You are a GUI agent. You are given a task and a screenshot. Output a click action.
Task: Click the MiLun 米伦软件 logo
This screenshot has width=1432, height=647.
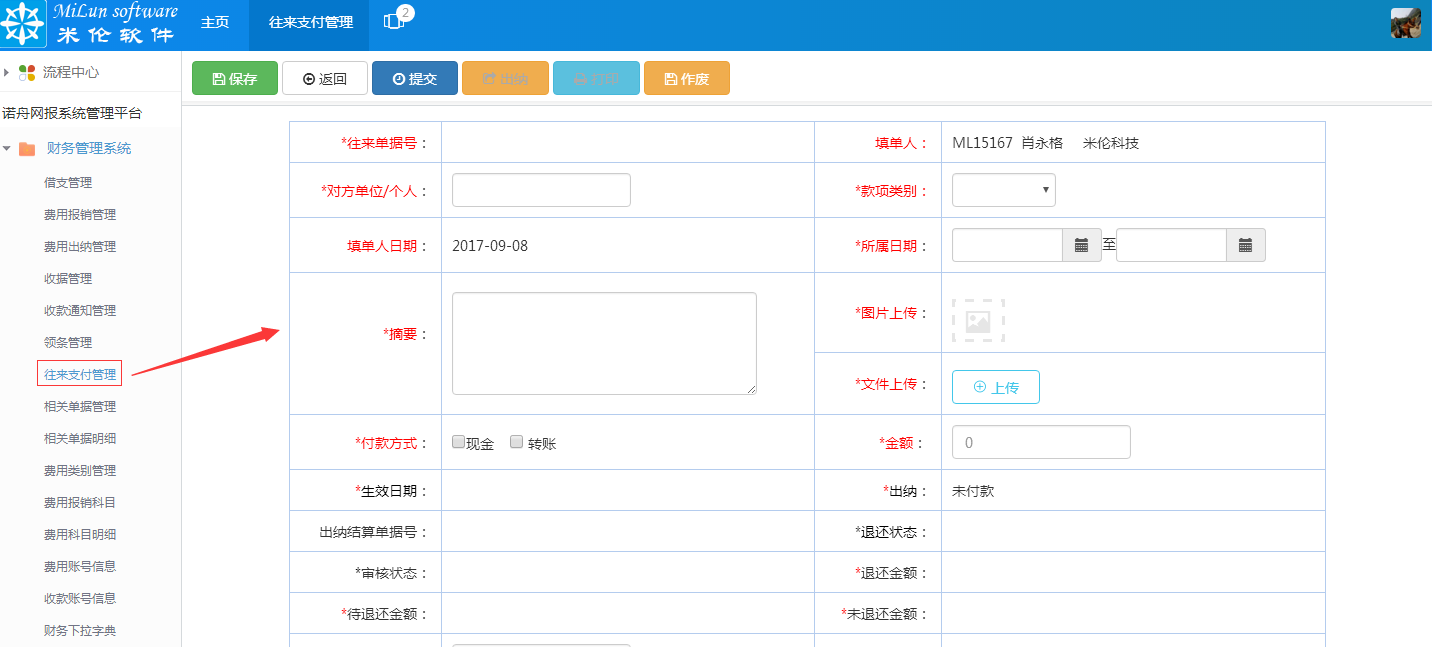click(x=90, y=22)
